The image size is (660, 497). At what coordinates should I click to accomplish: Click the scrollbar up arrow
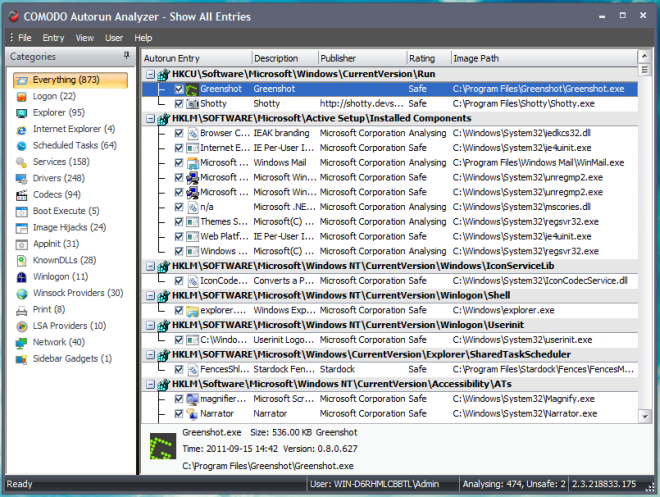644,56
